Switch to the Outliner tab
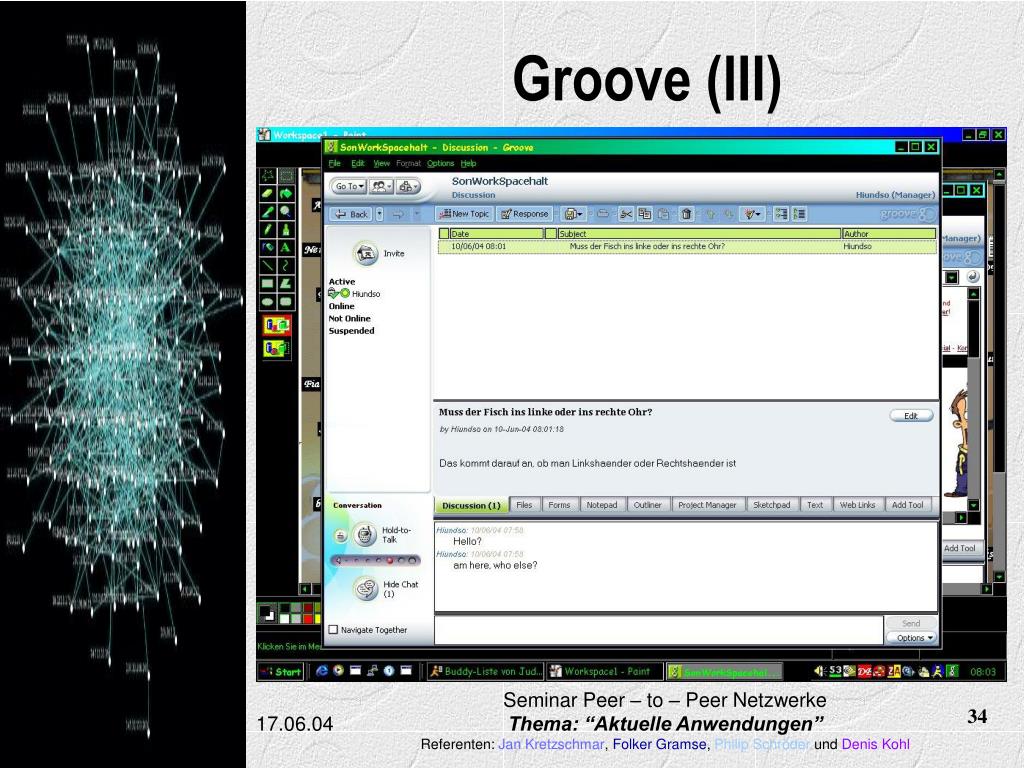 pos(647,505)
